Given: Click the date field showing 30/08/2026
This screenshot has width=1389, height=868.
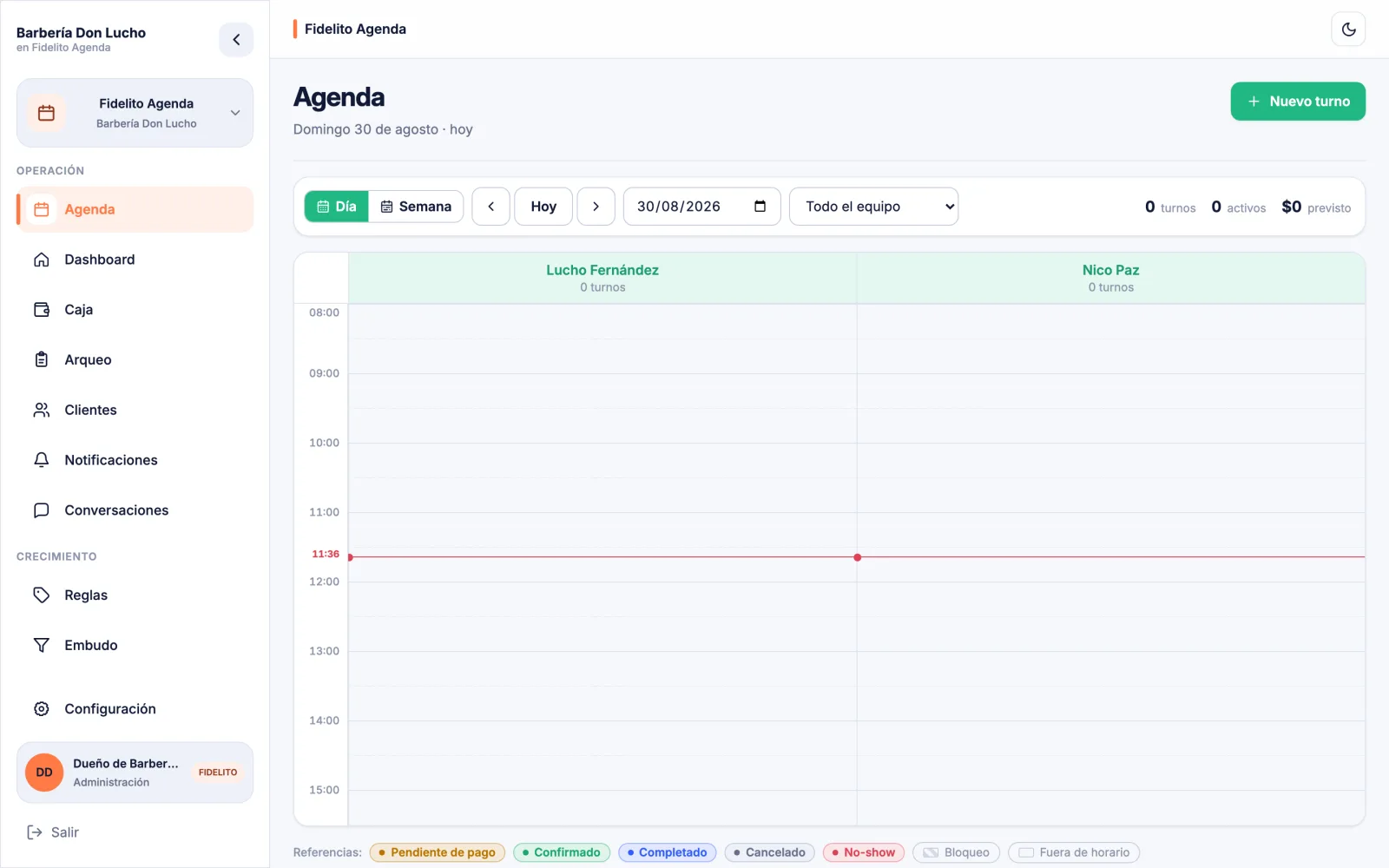Looking at the screenshot, I should tap(702, 207).
